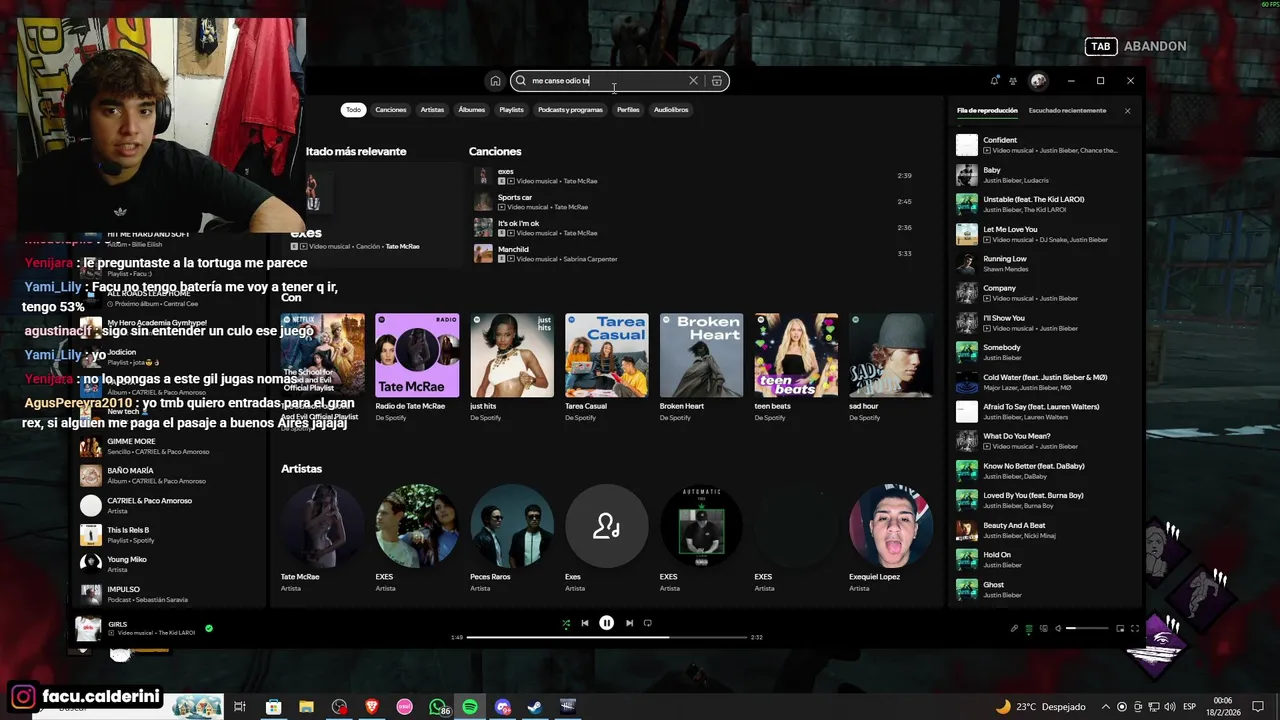This screenshot has width=1280, height=720.
Task: Open the Browse icon in the search bar
Action: (x=717, y=81)
